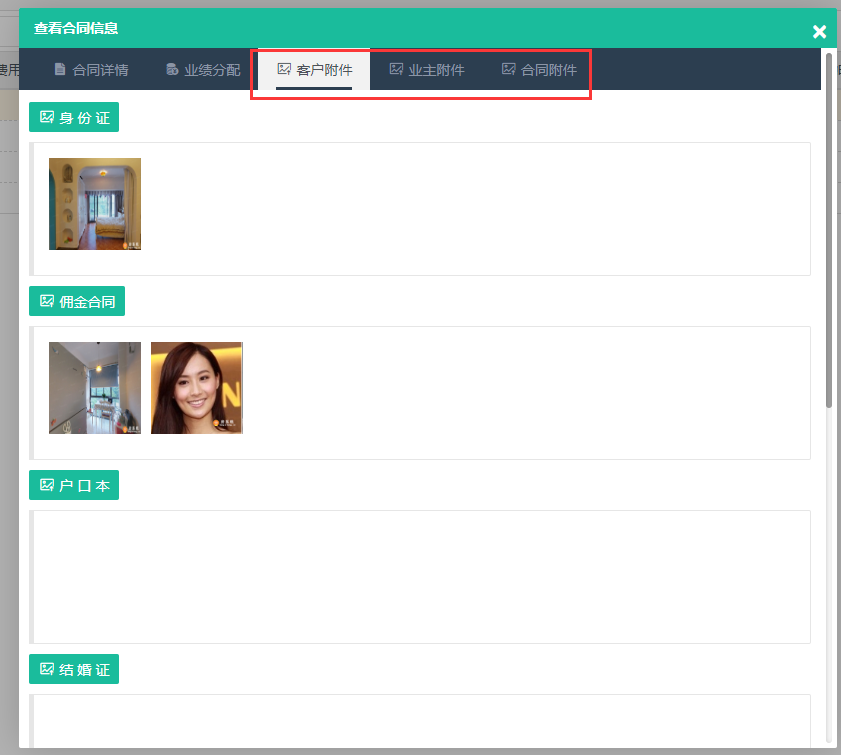The image size is (841, 755).
Task: Open the woman portrait photo under 佣金合同
Action: [197, 388]
